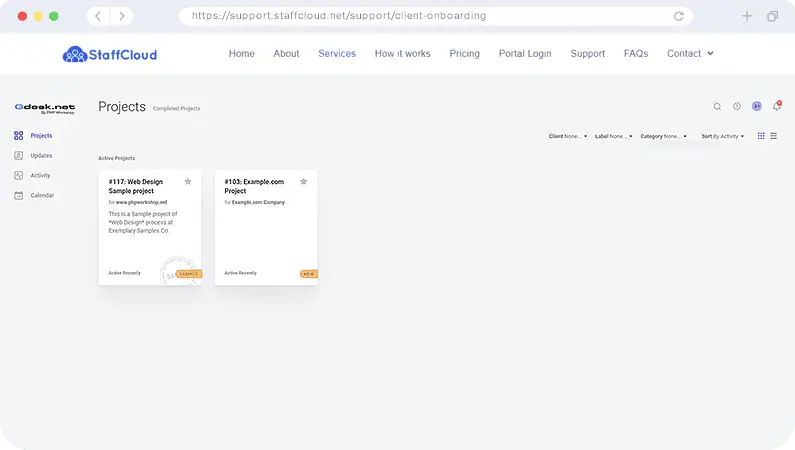Click the SAMPLE badge on project #117
This screenshot has width=795, height=450.
[189, 274]
